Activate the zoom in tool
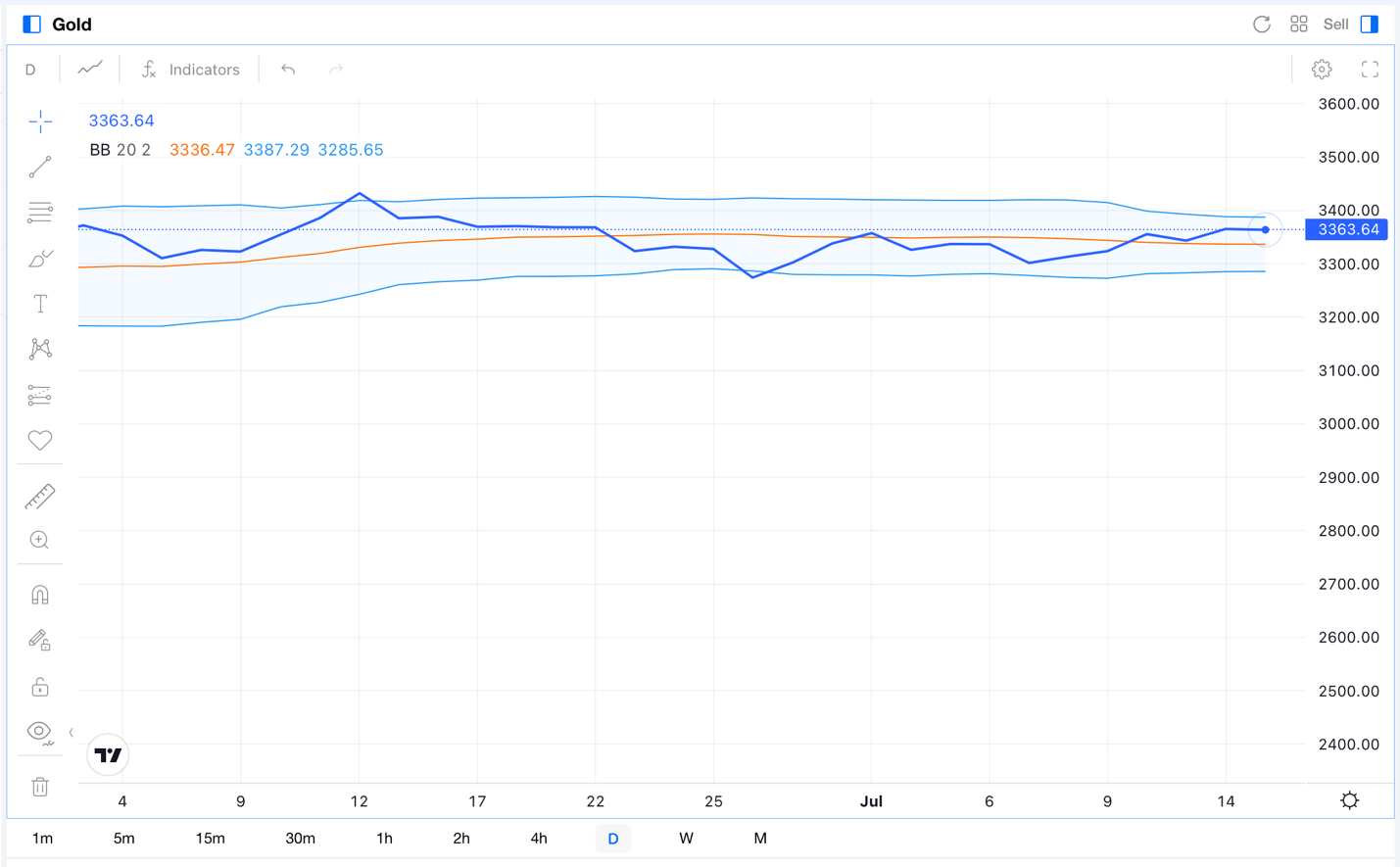The height and width of the screenshot is (867, 1400). coord(40,541)
